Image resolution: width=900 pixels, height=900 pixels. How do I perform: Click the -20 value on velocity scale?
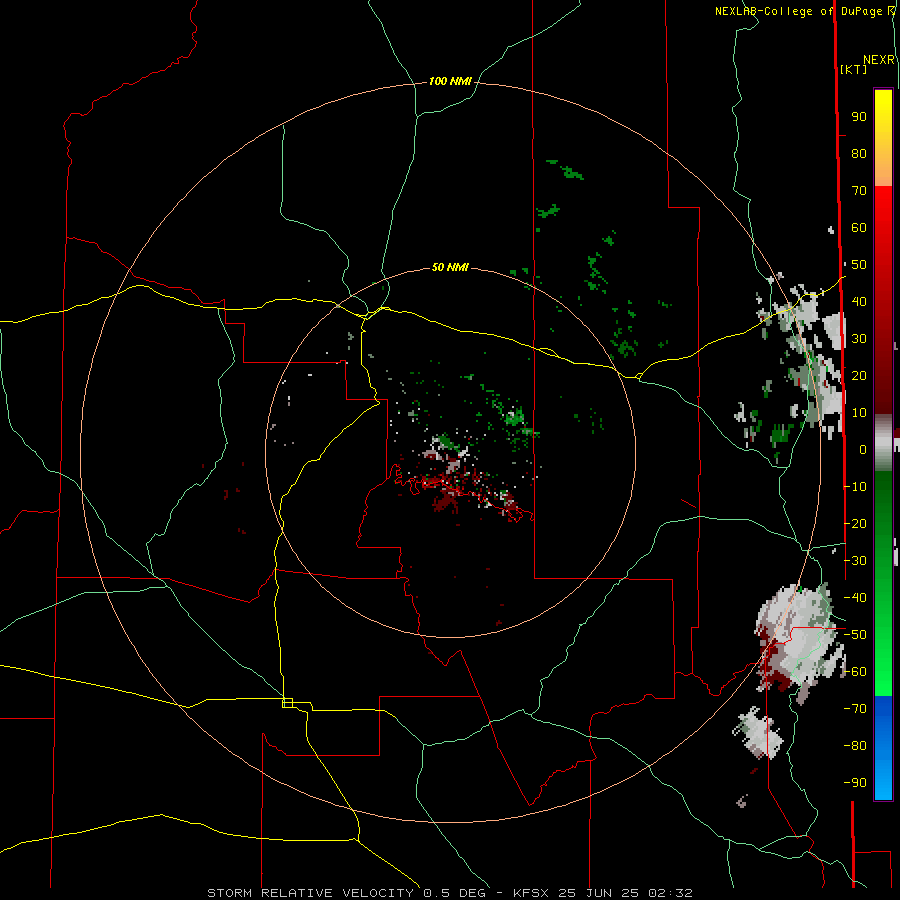pos(855,523)
